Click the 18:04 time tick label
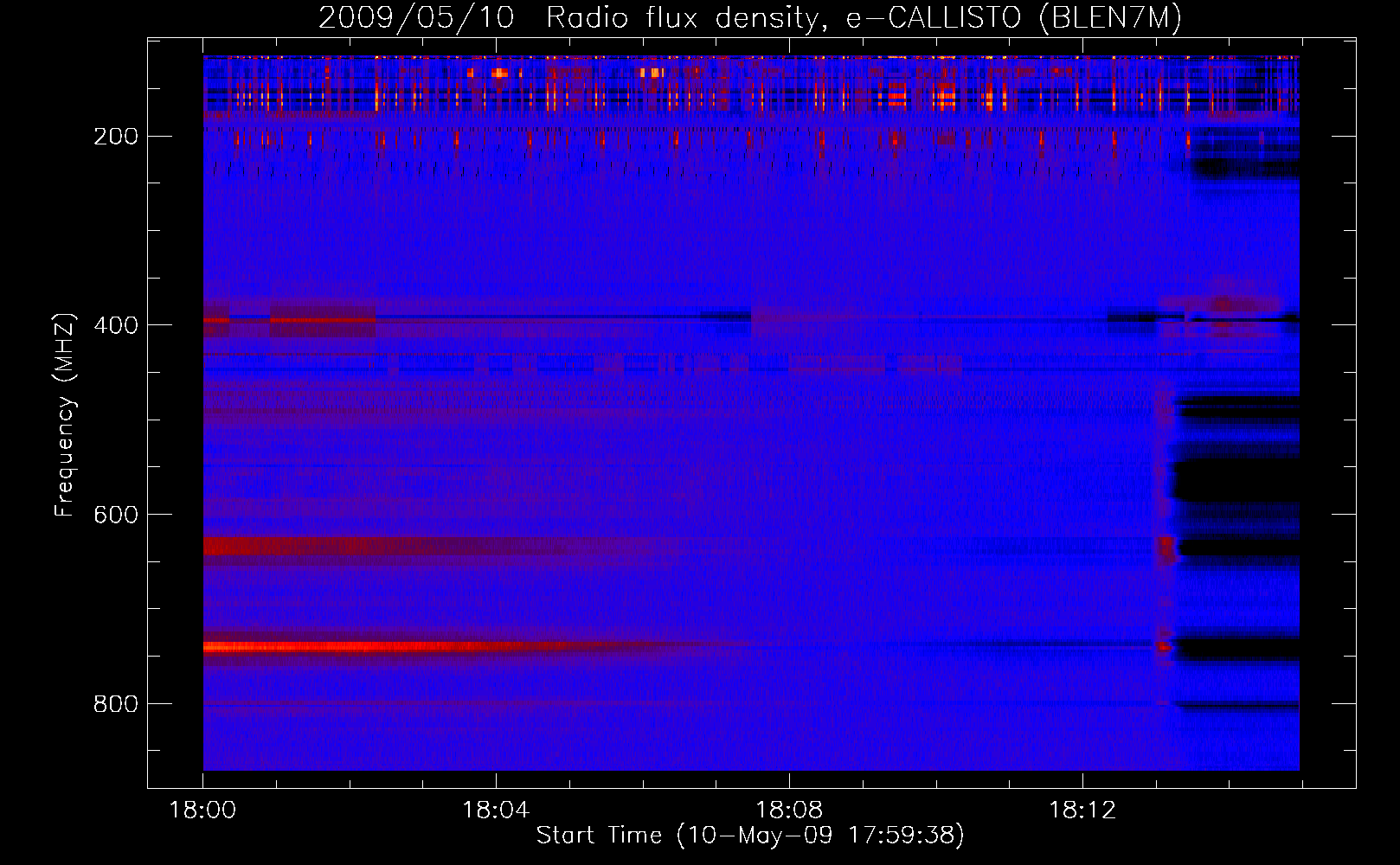 [496, 810]
